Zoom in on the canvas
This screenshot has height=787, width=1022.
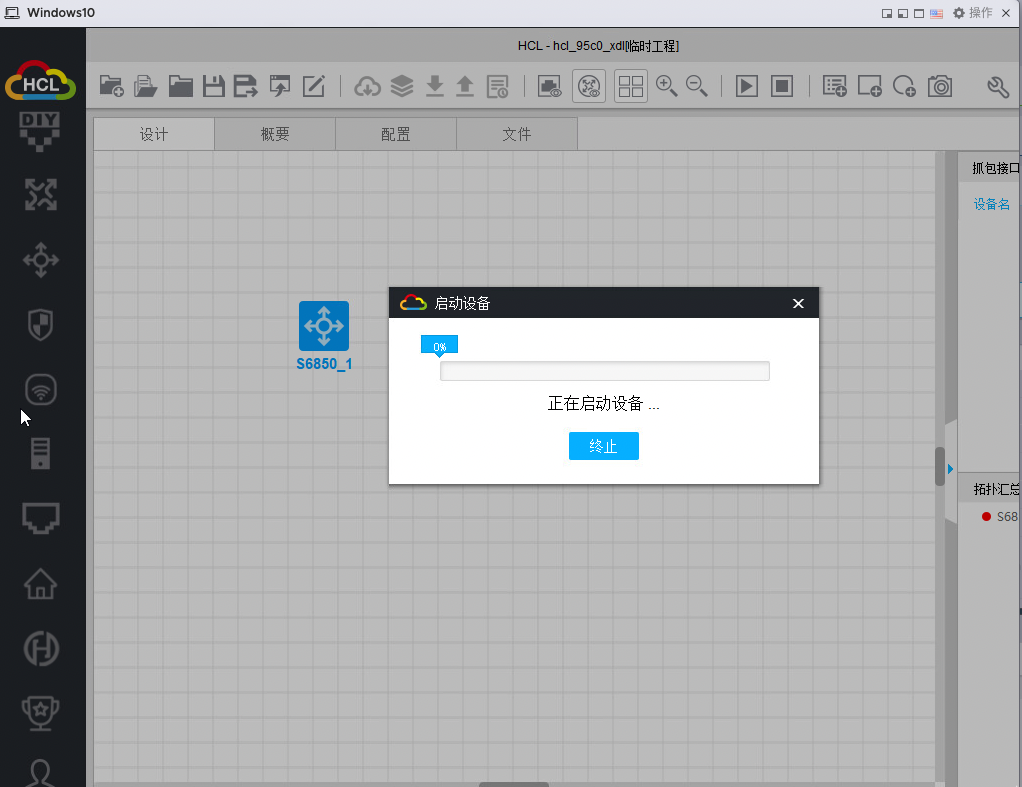[666, 86]
